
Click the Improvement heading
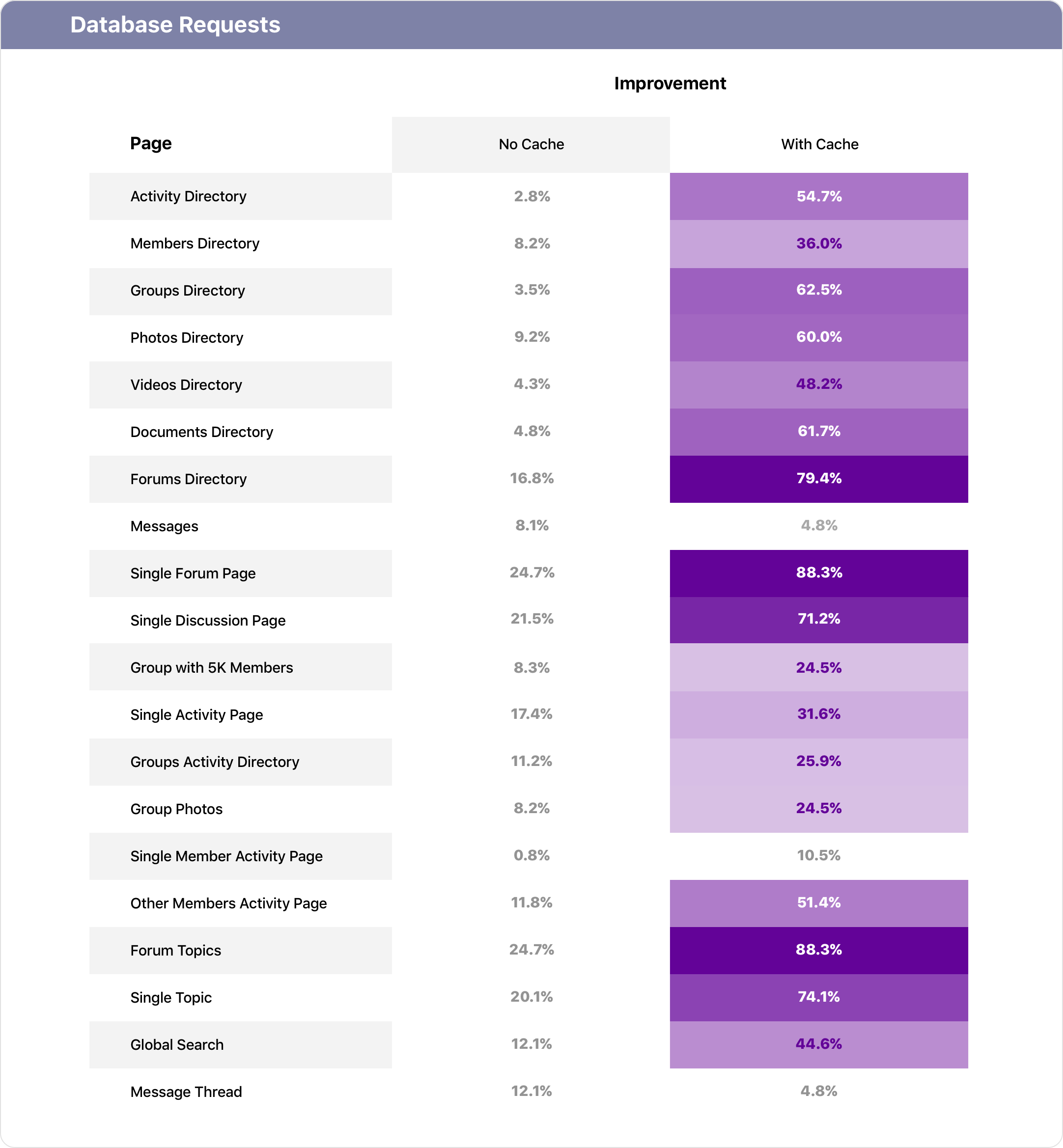(670, 83)
